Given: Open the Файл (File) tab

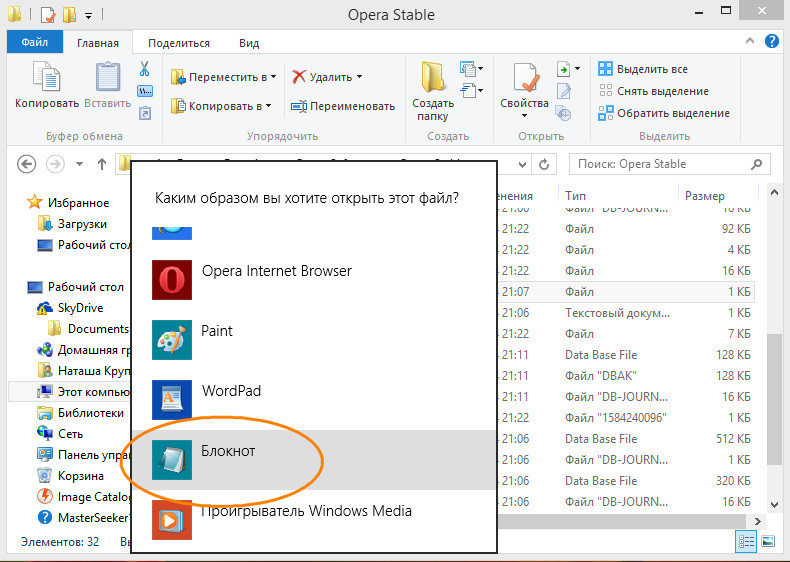Looking at the screenshot, I should coord(35,42).
